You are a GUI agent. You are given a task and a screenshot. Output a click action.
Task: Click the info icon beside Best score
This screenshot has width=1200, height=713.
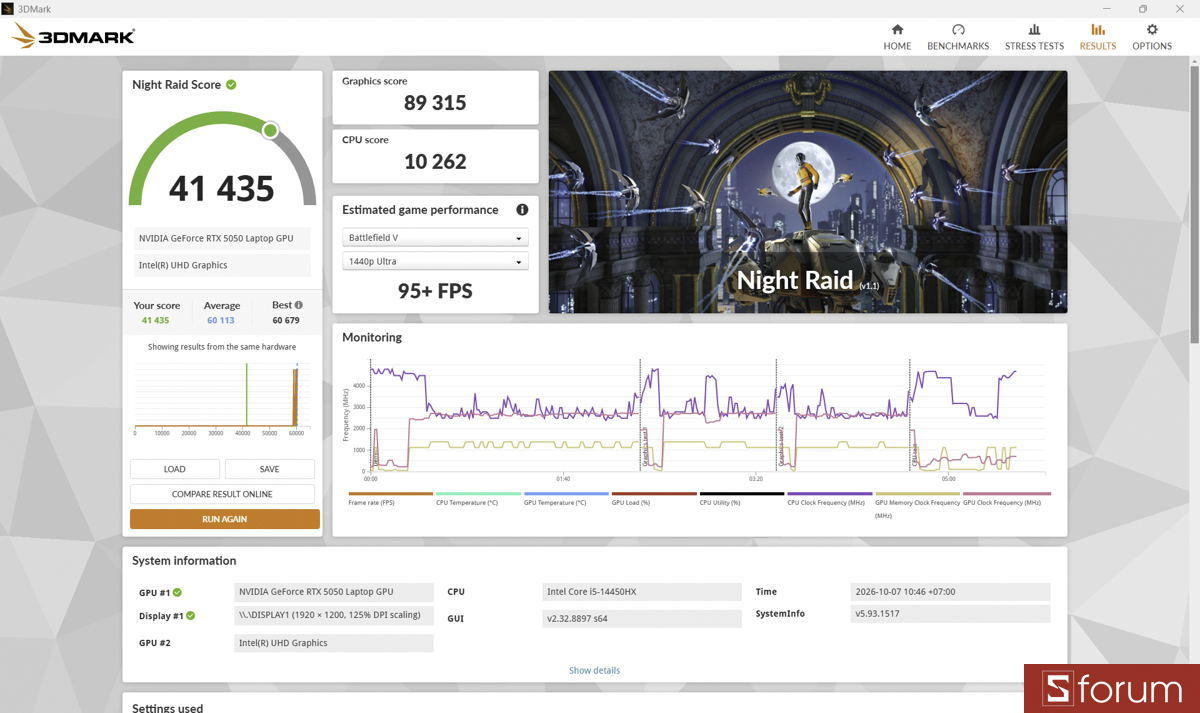pyautogui.click(x=298, y=305)
